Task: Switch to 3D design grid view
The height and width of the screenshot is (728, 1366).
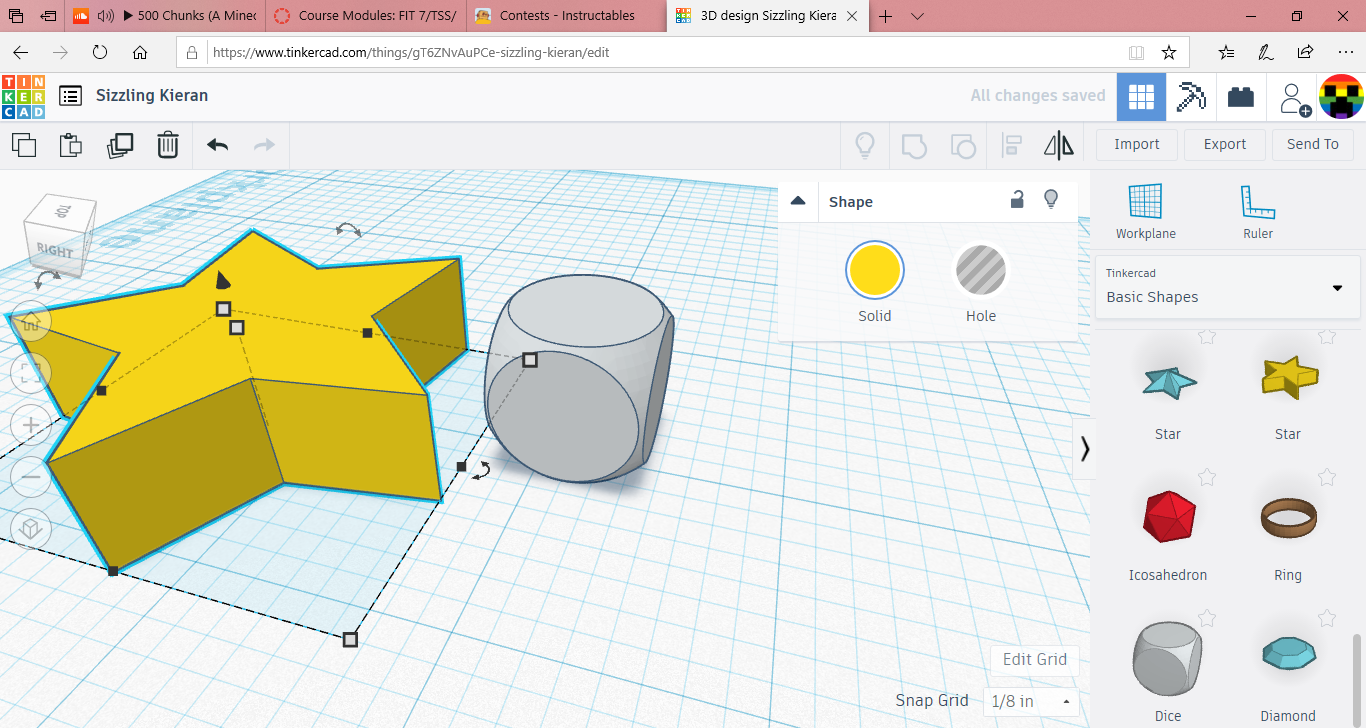Action: coord(1141,97)
